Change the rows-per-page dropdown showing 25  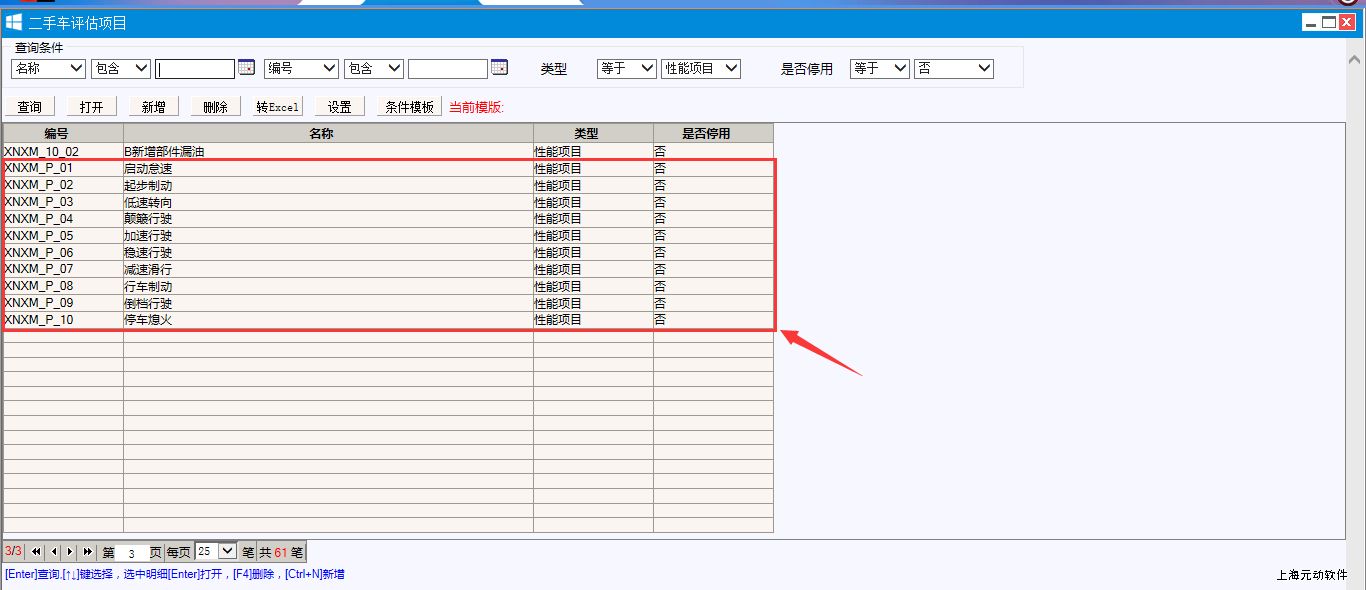click(x=216, y=551)
